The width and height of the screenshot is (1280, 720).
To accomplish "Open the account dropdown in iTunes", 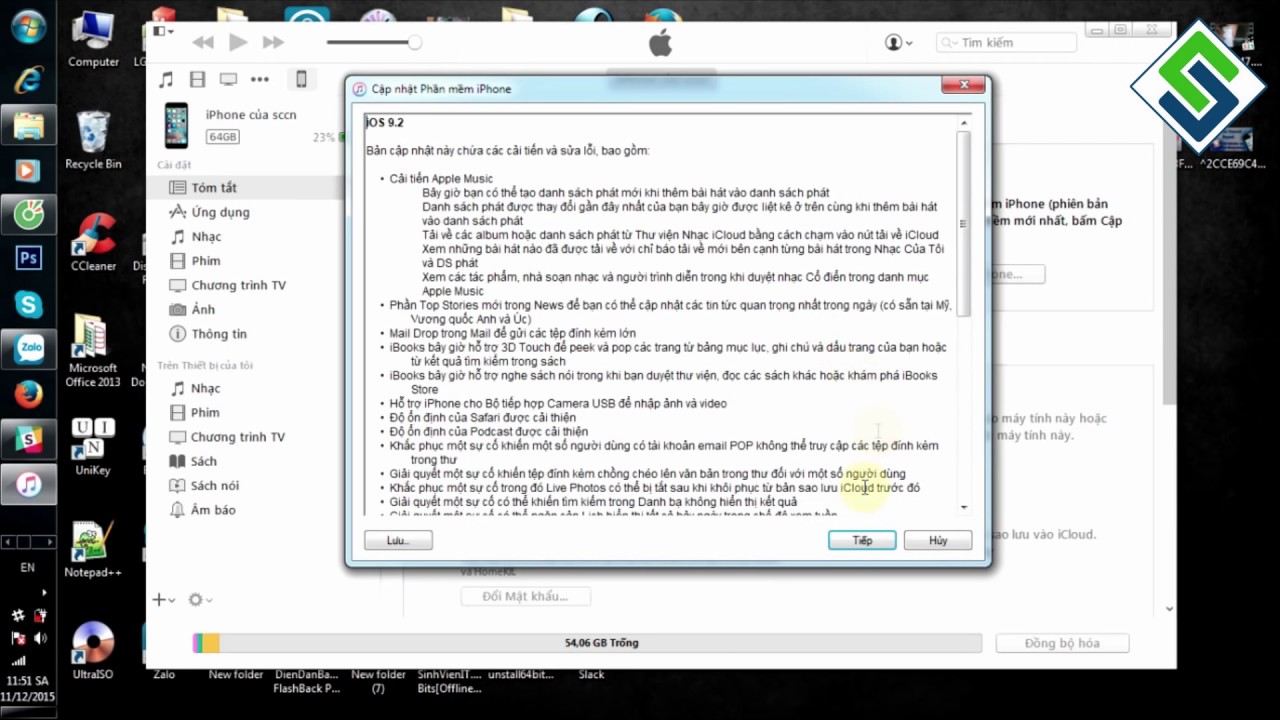I will click(899, 42).
